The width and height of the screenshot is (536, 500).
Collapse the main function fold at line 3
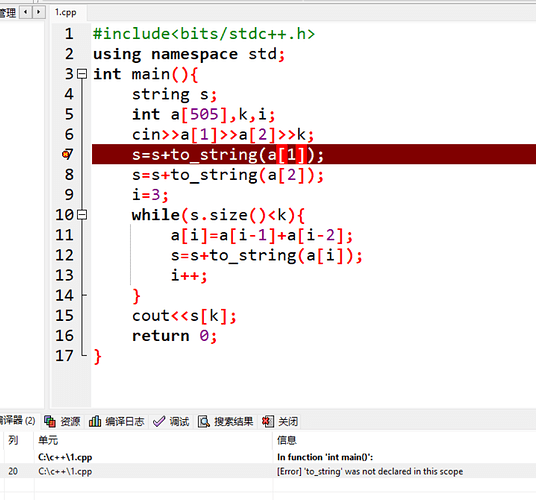[x=82, y=74]
